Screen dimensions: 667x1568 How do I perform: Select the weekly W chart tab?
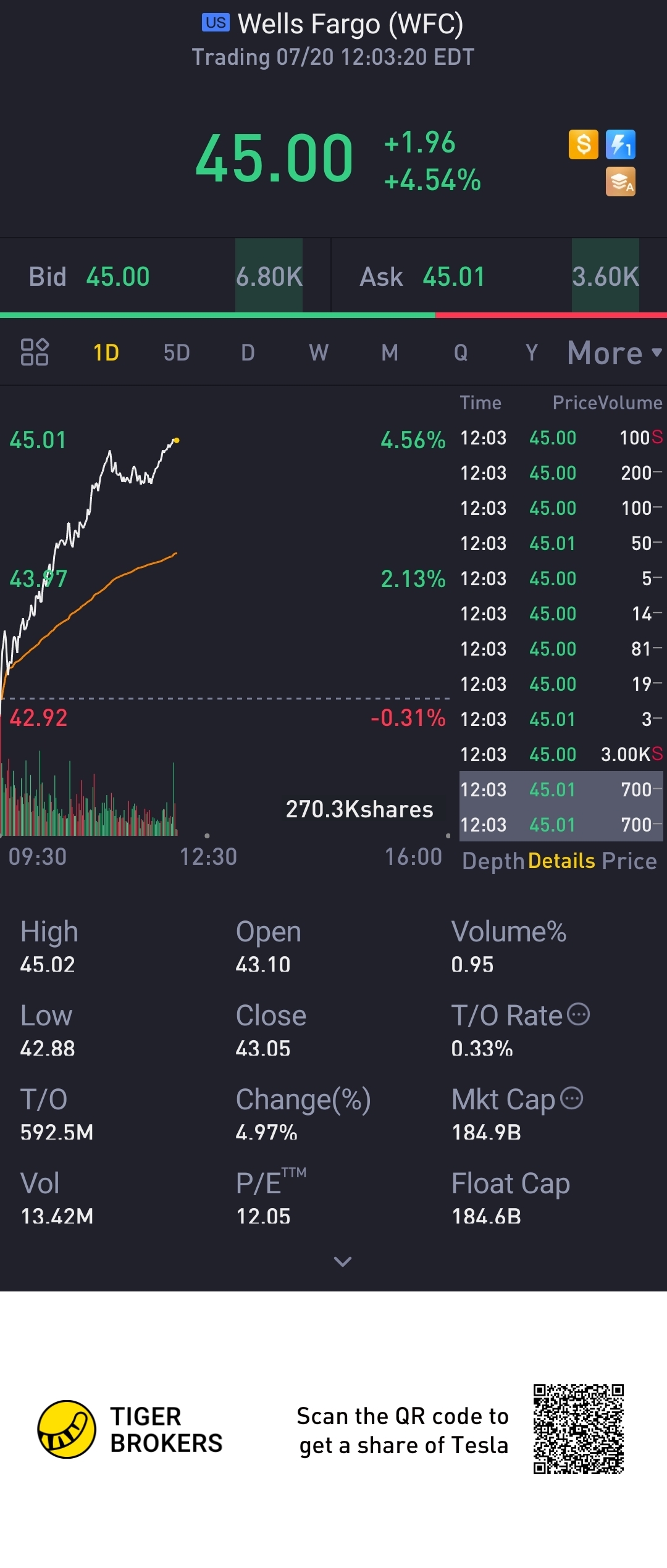319,353
